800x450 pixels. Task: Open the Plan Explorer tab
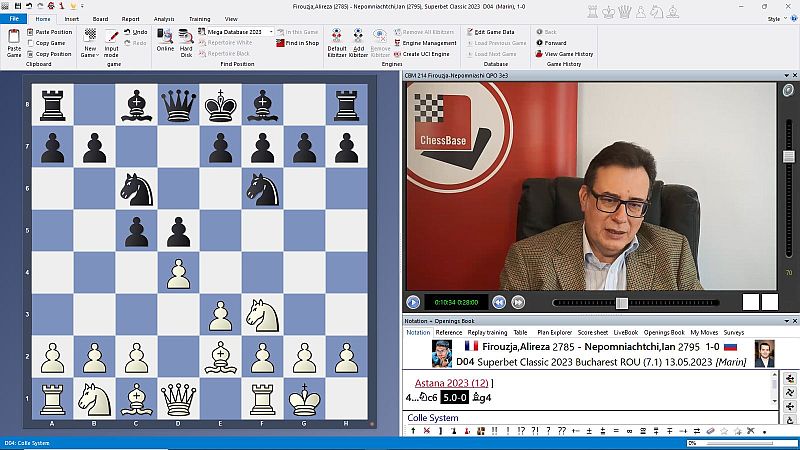(x=553, y=332)
